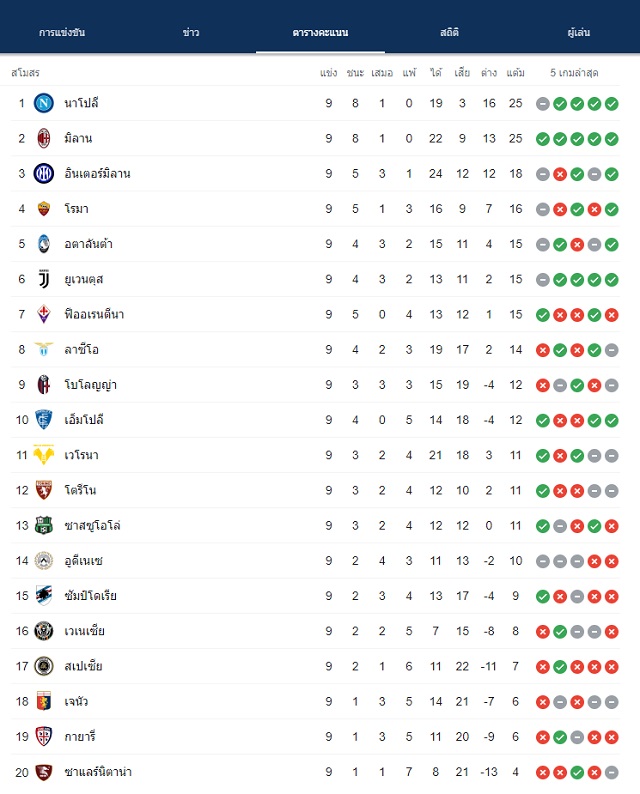Image resolution: width=640 pixels, height=794 pixels.
Task: Select the ซาแลร์นิตาน่า team row
Action: tap(315, 772)
